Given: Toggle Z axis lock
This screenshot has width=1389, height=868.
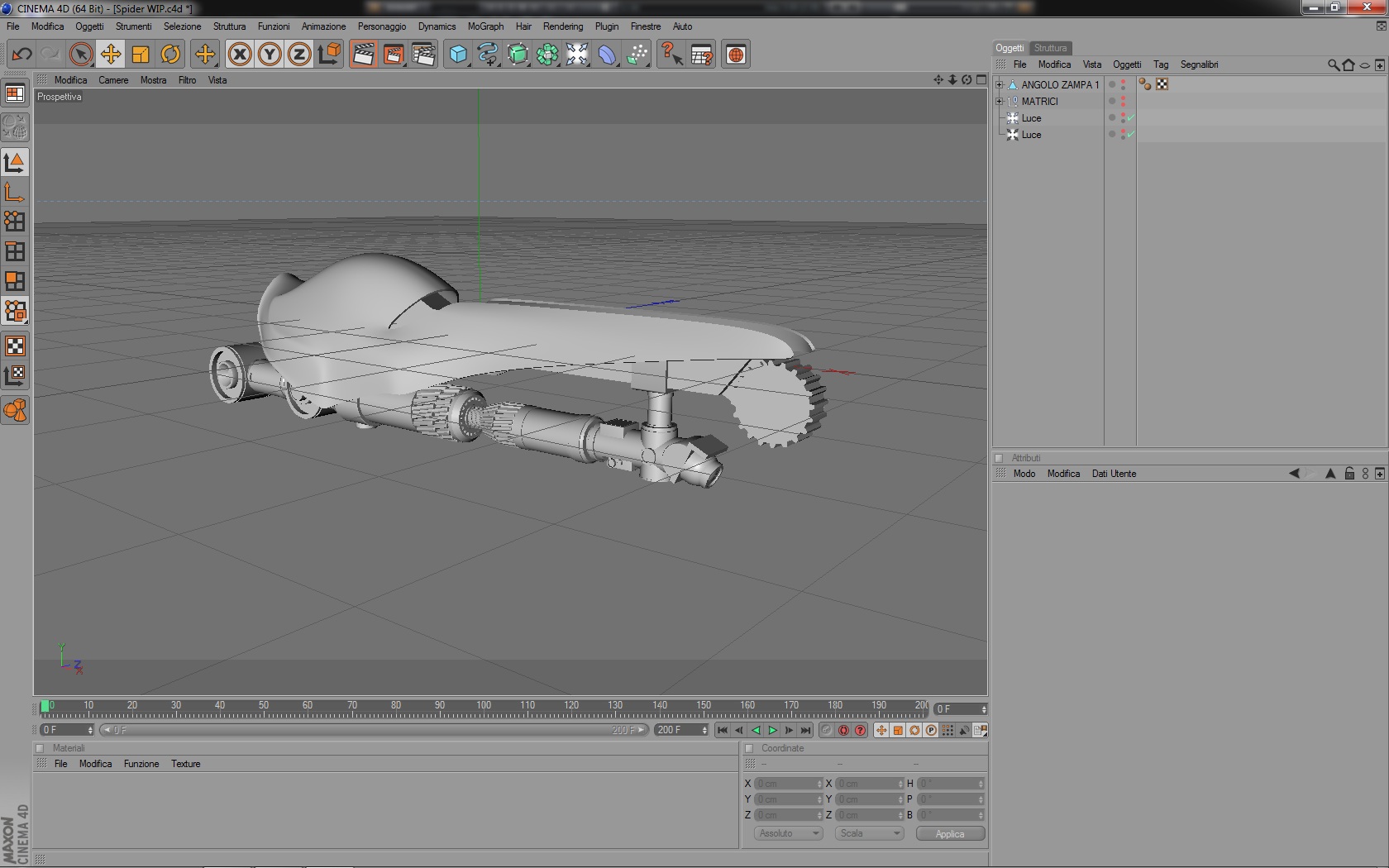Looking at the screenshot, I should tap(299, 55).
